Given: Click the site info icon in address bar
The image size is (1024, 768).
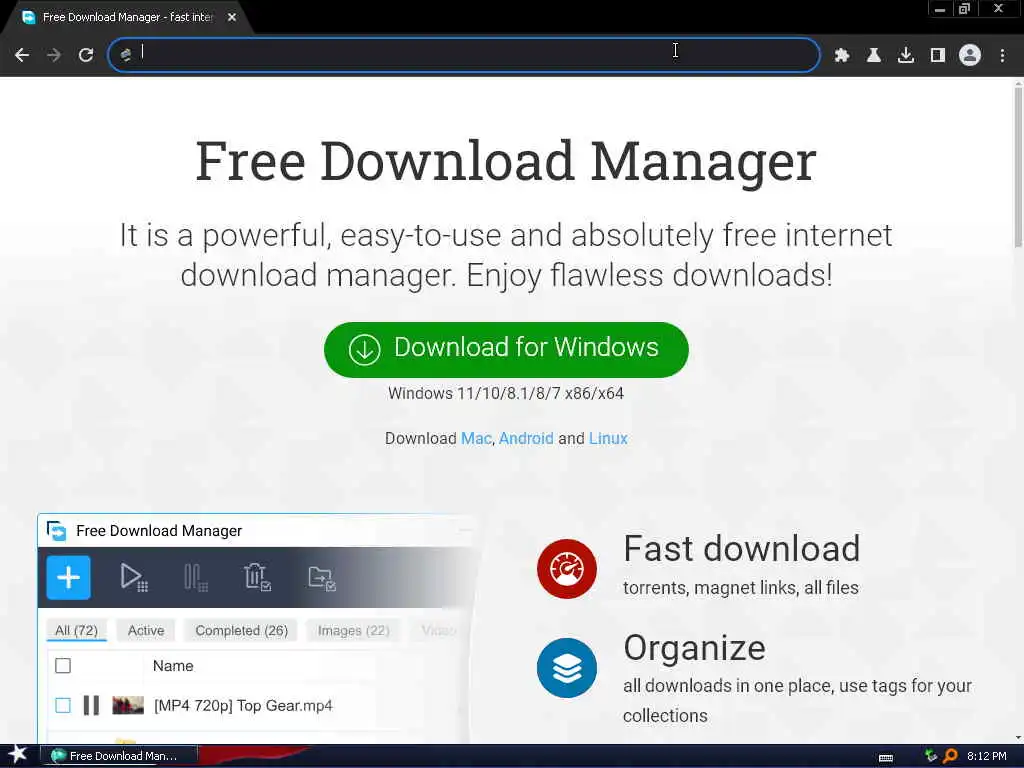Looking at the screenshot, I should [x=126, y=55].
